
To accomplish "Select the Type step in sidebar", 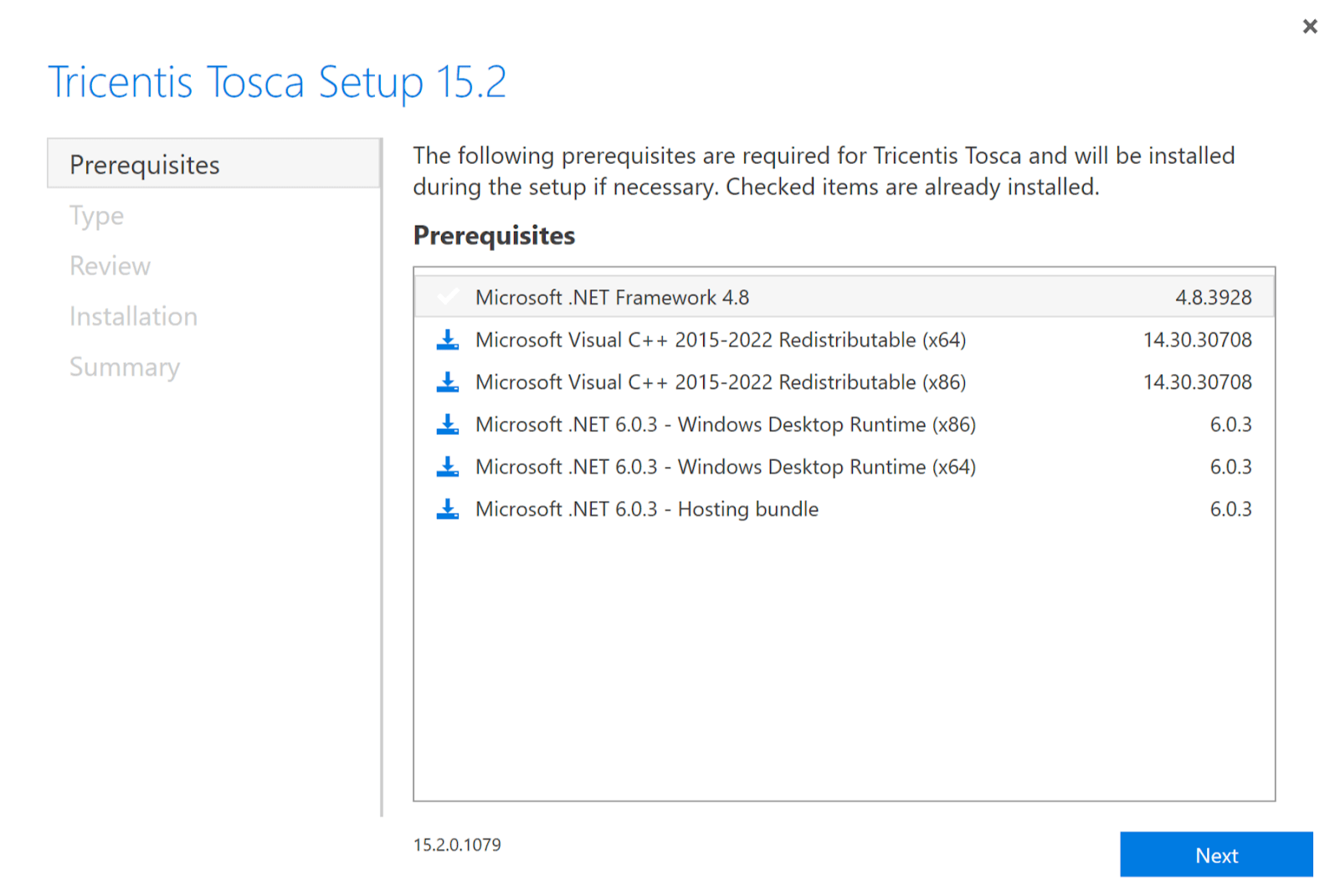I will point(95,215).
